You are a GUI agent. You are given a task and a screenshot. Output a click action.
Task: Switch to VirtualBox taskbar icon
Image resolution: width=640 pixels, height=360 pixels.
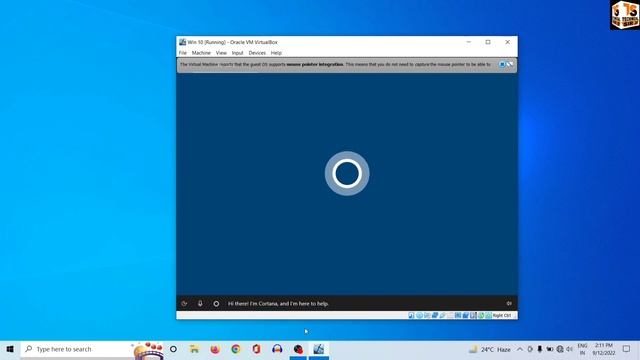(319, 349)
